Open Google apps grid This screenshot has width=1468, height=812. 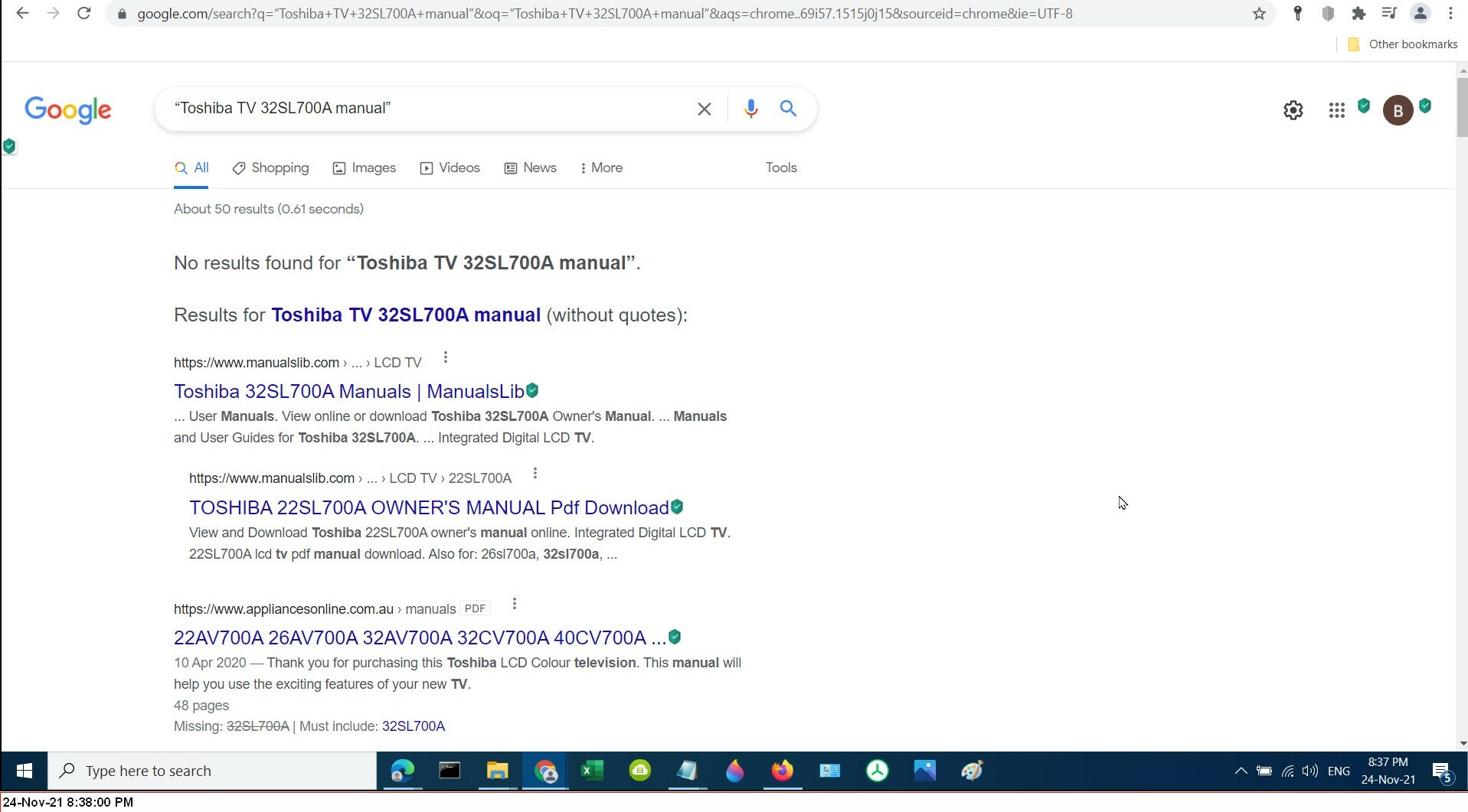point(1336,110)
